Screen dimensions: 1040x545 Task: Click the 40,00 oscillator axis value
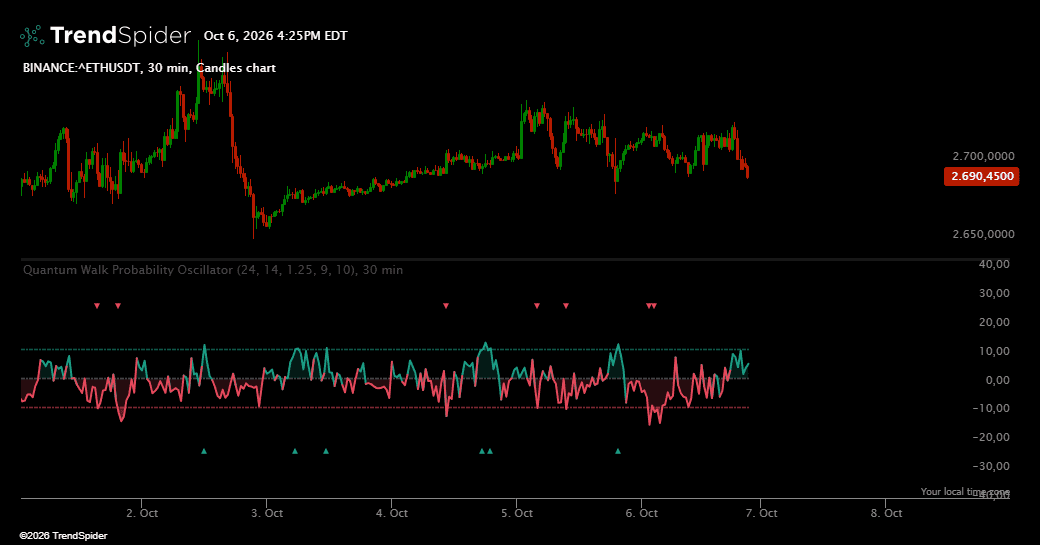click(994, 264)
